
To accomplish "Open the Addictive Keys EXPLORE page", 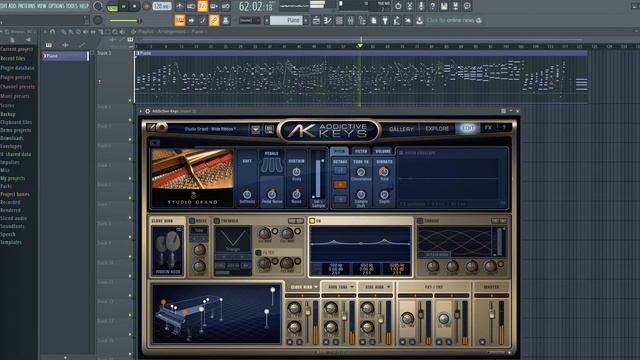I will point(437,129).
